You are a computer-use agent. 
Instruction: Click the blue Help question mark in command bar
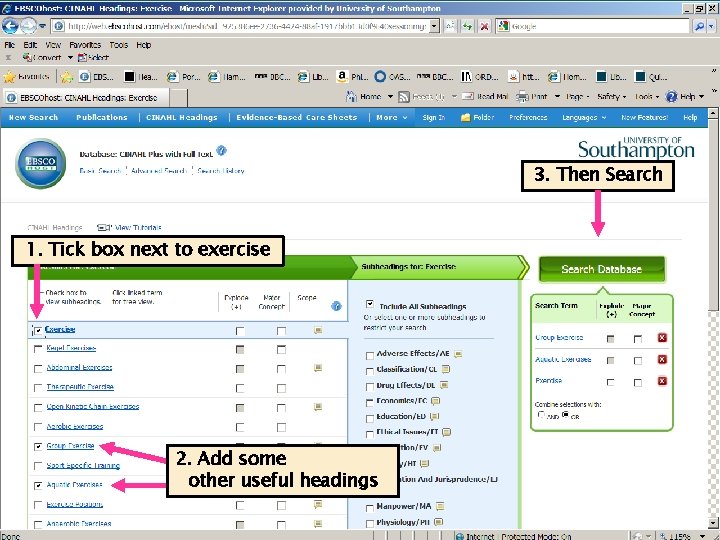pos(671,96)
